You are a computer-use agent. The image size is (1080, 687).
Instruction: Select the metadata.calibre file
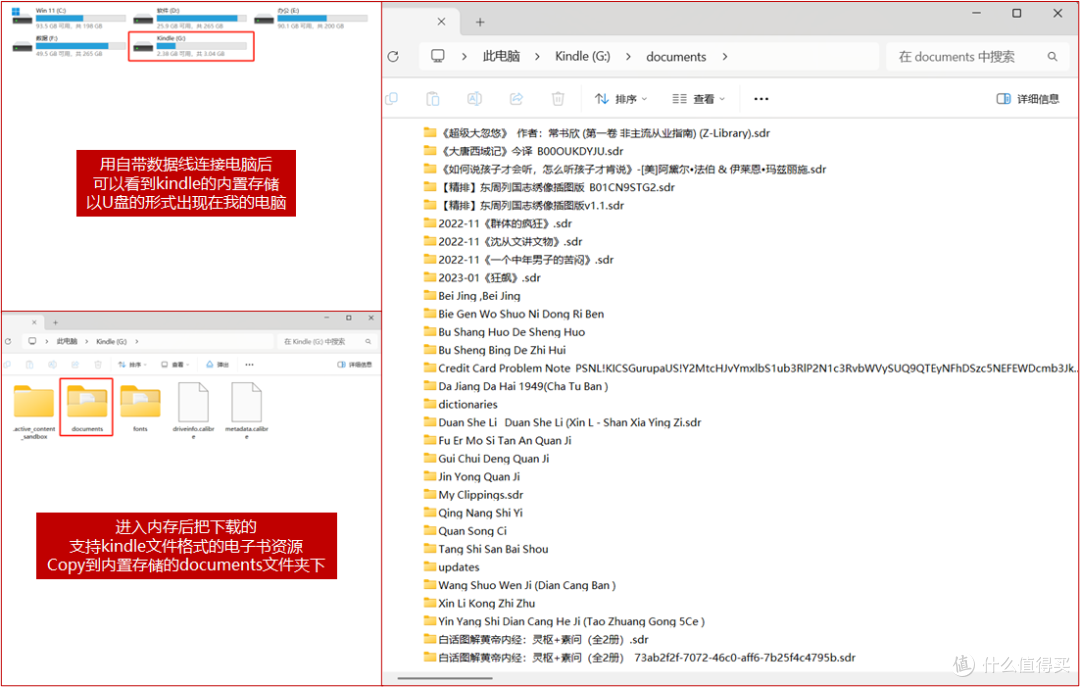247,411
